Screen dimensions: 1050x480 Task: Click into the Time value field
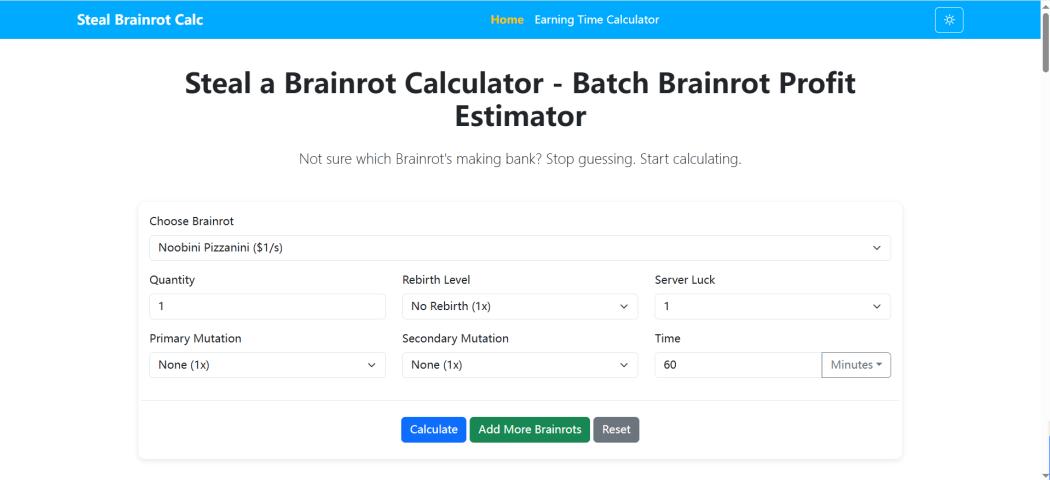pos(737,365)
